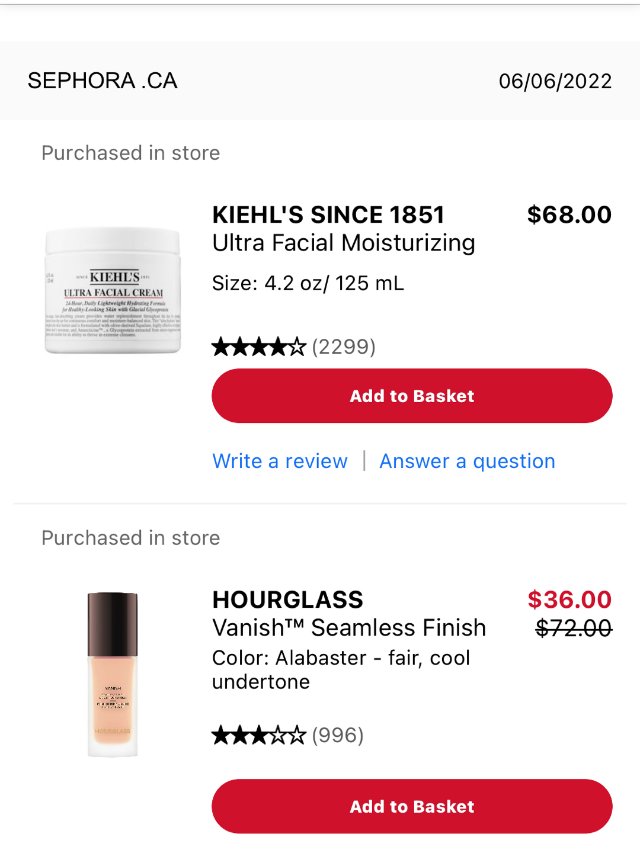
Task: Add Hourglass Vanish foundation to basket
Action: click(411, 806)
